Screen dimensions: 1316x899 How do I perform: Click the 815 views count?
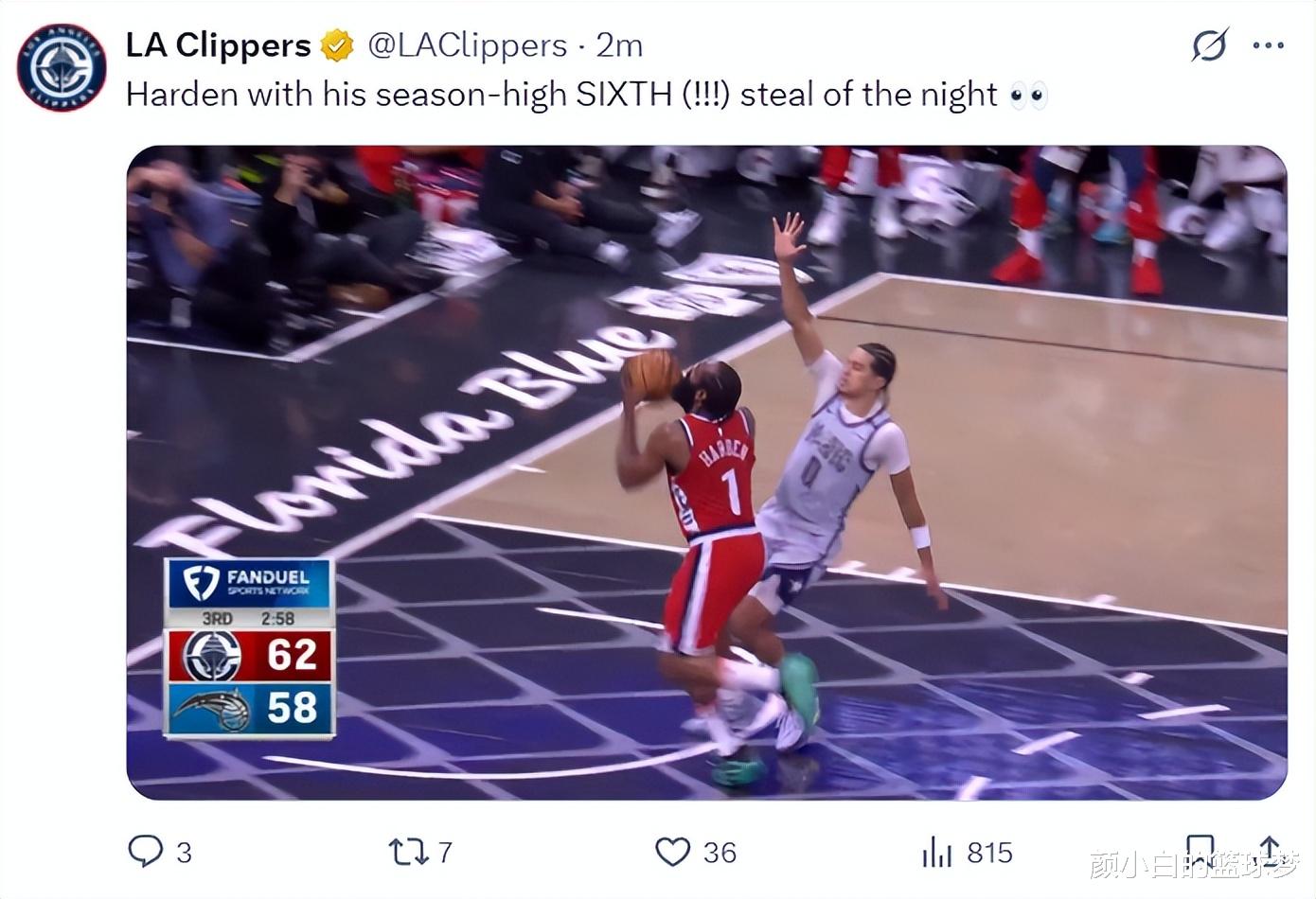(x=989, y=853)
